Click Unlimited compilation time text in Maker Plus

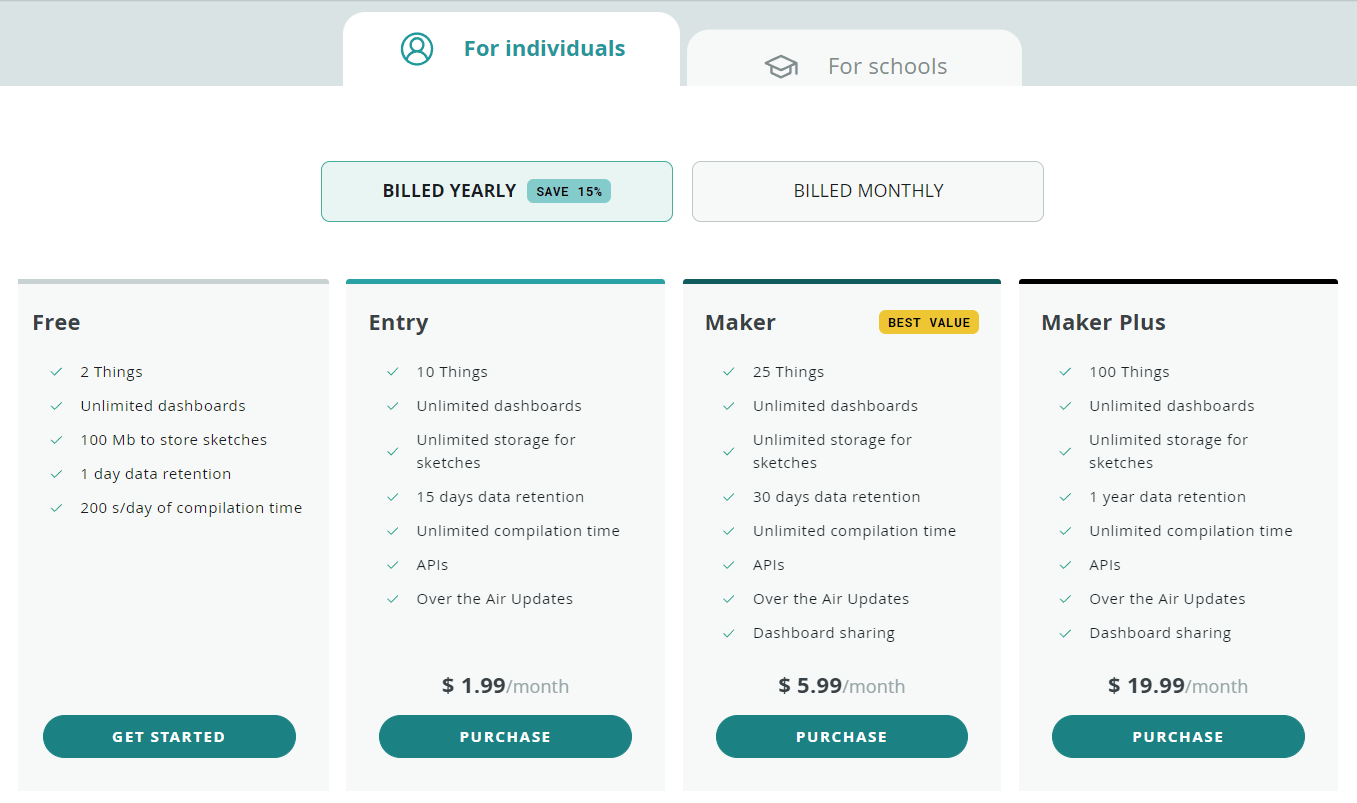pos(1191,531)
